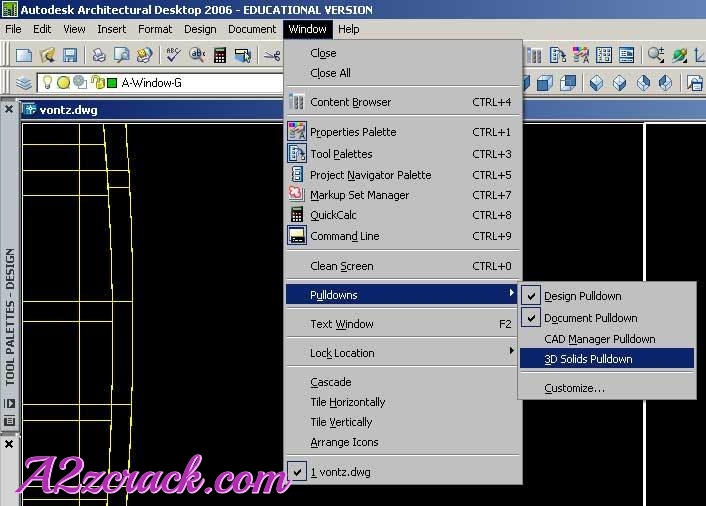Open Customize... in Pulldowns submenu
Image resolution: width=706 pixels, height=506 pixels.
607,388
